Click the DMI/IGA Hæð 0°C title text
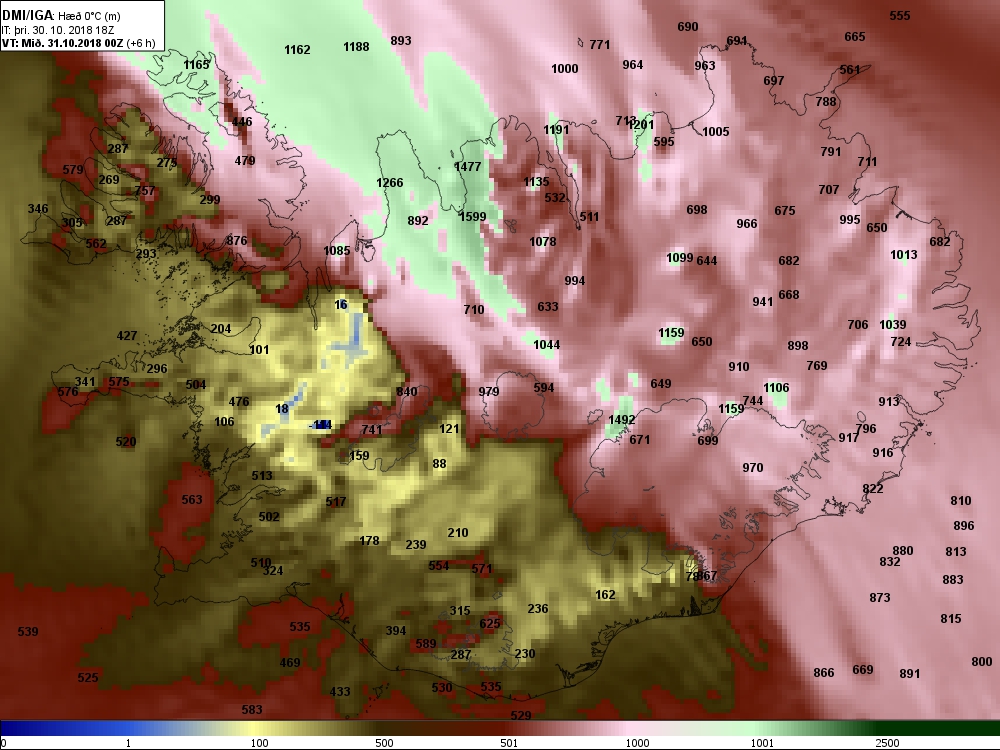This screenshot has height=750, width=1000. click(61, 15)
